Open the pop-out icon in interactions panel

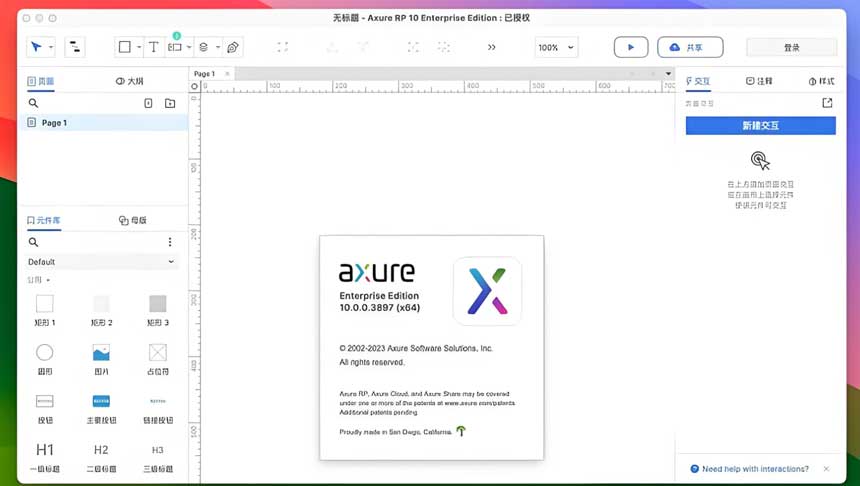tap(827, 103)
